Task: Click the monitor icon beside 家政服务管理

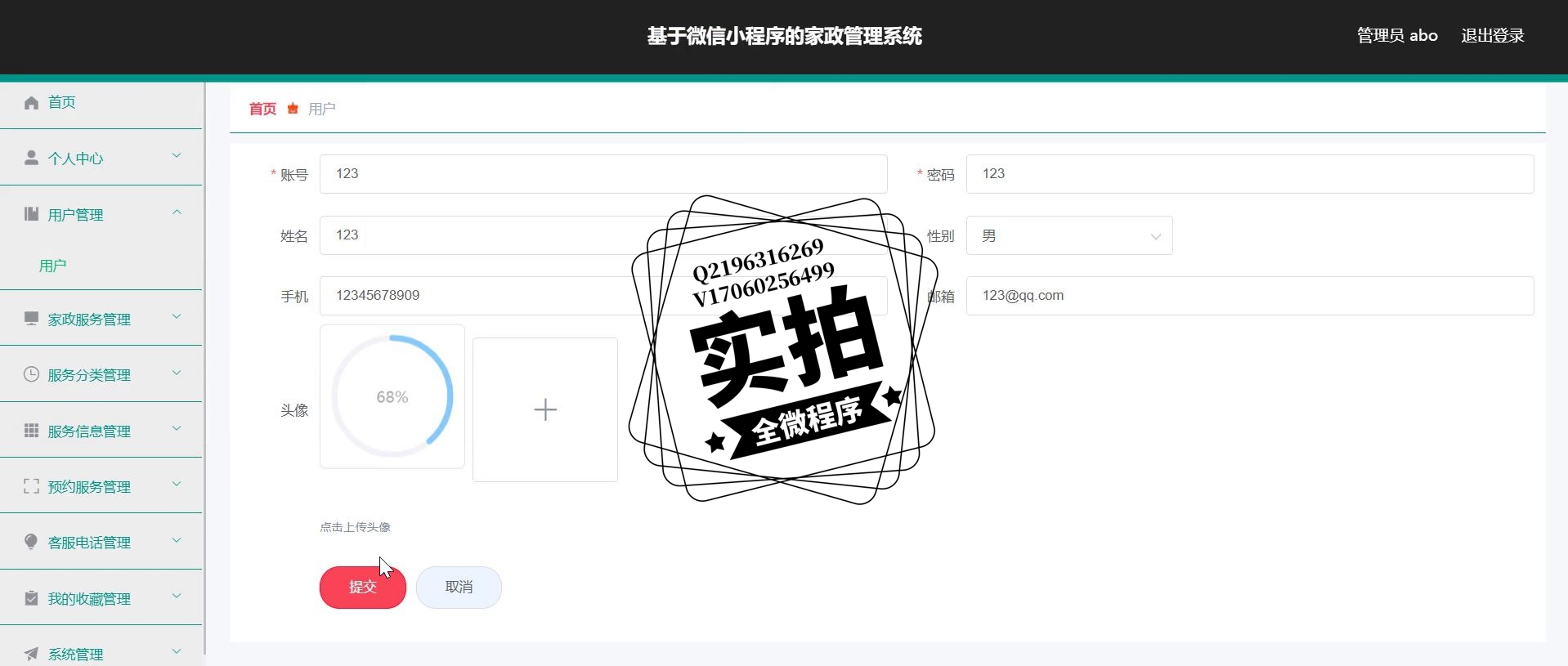Action: (31, 319)
